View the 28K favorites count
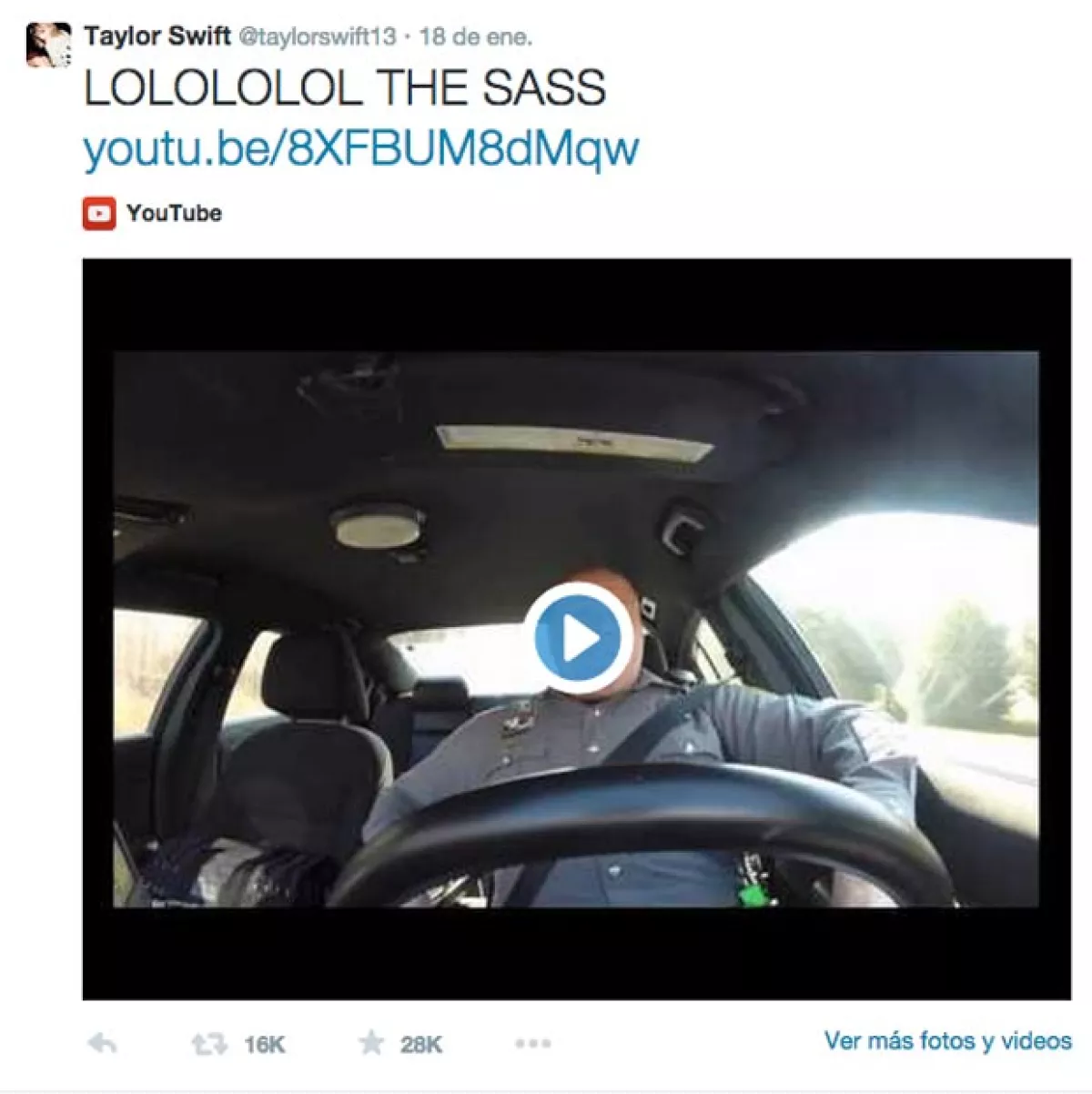Screen dimensions: 1092x1094 pyautogui.click(x=421, y=1044)
